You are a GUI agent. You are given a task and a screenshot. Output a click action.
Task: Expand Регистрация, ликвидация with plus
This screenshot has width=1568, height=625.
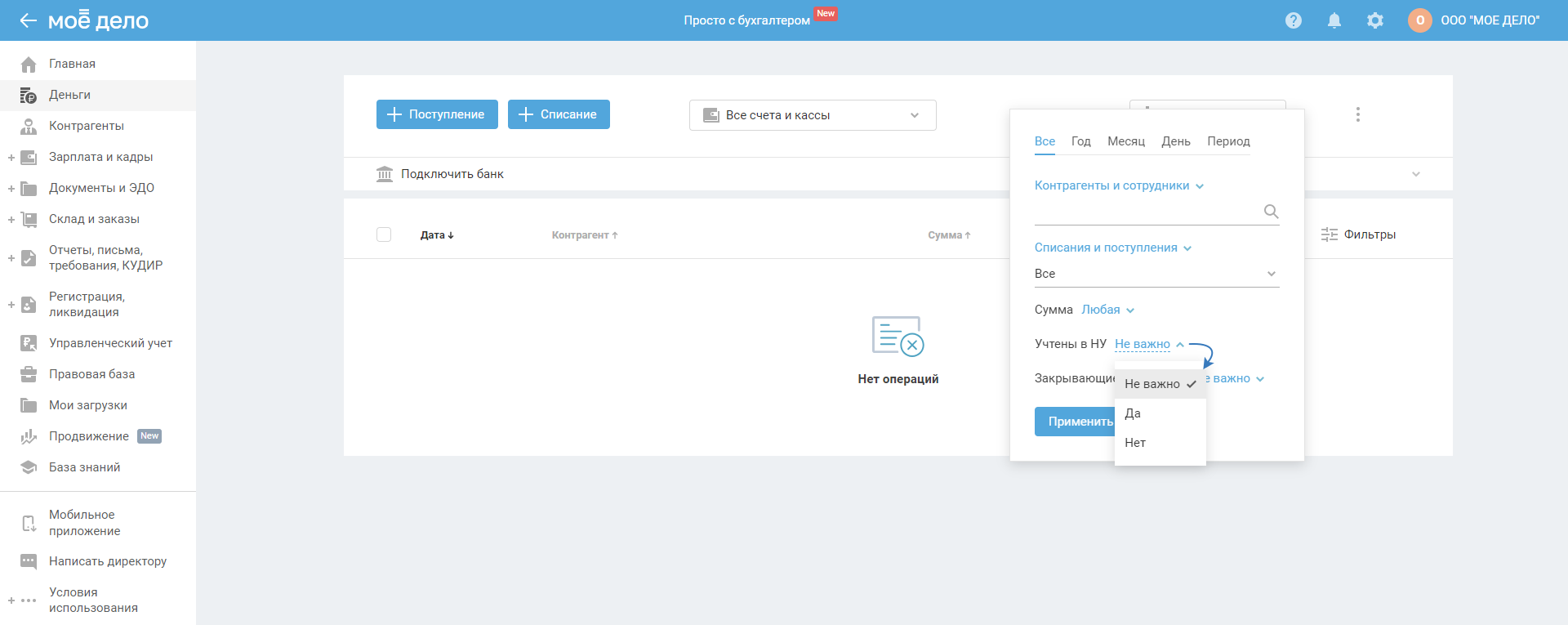click(11, 305)
